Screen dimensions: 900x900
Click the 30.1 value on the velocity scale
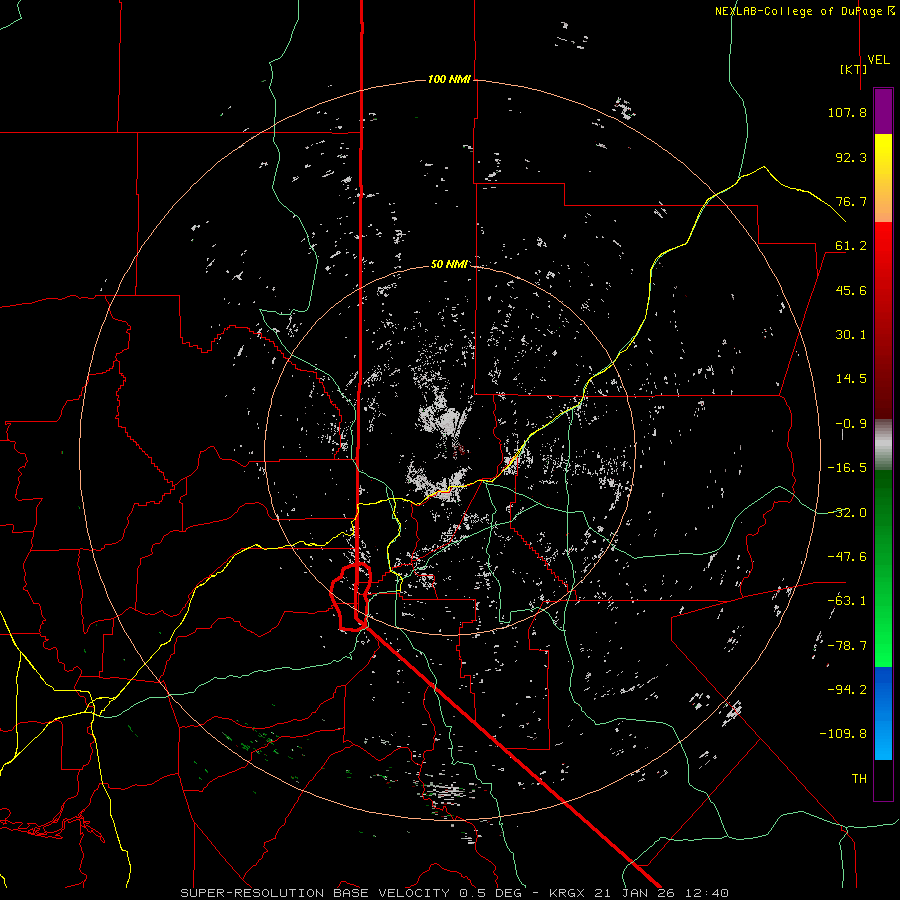[x=851, y=335]
